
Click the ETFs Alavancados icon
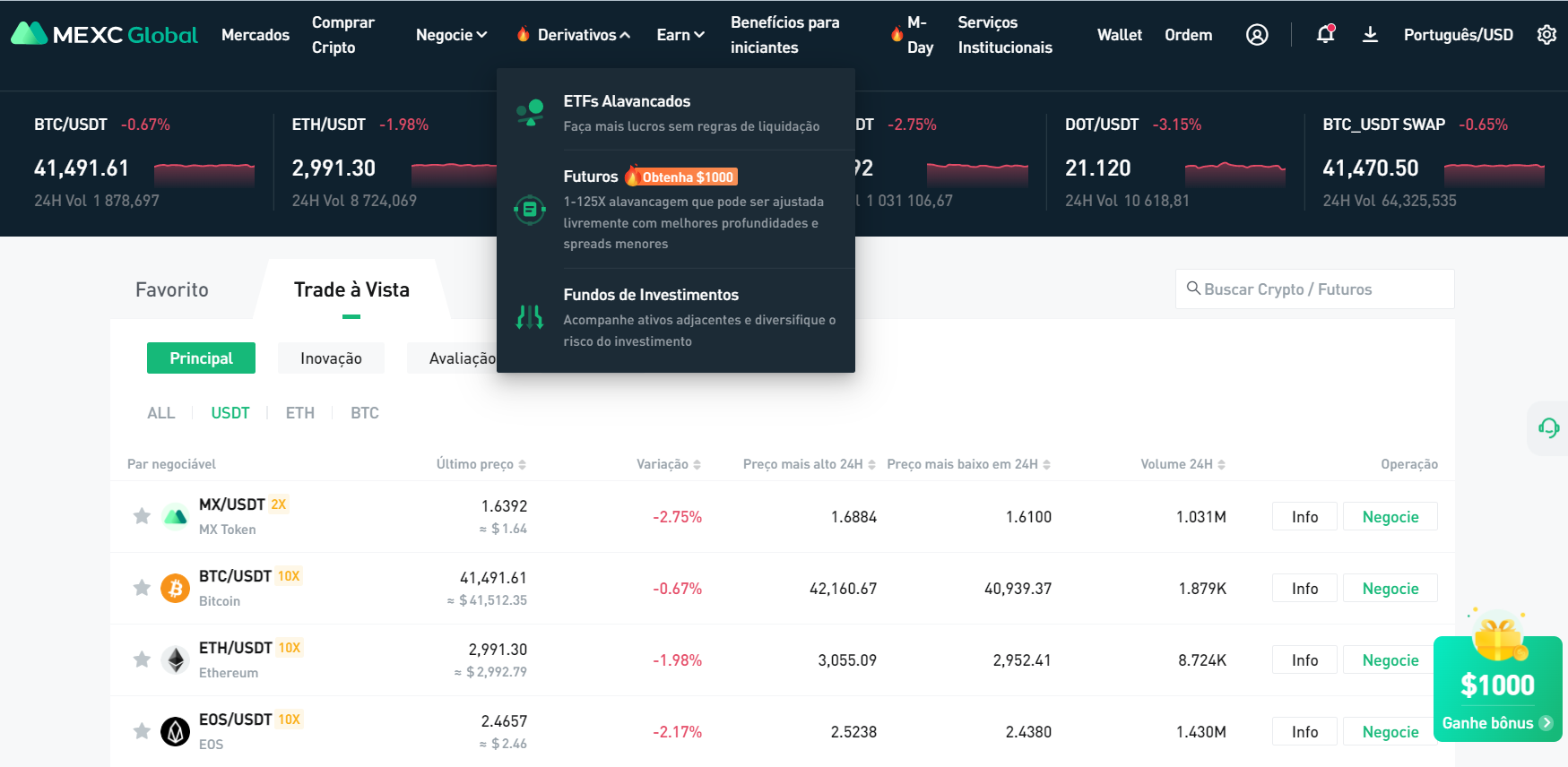click(530, 113)
